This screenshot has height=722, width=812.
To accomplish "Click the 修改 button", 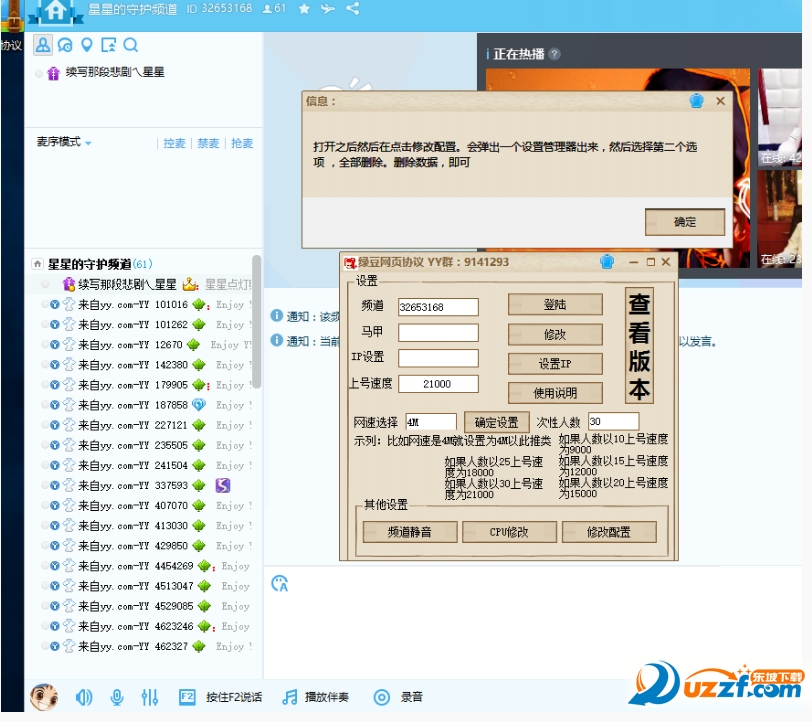I will click(x=555, y=335).
